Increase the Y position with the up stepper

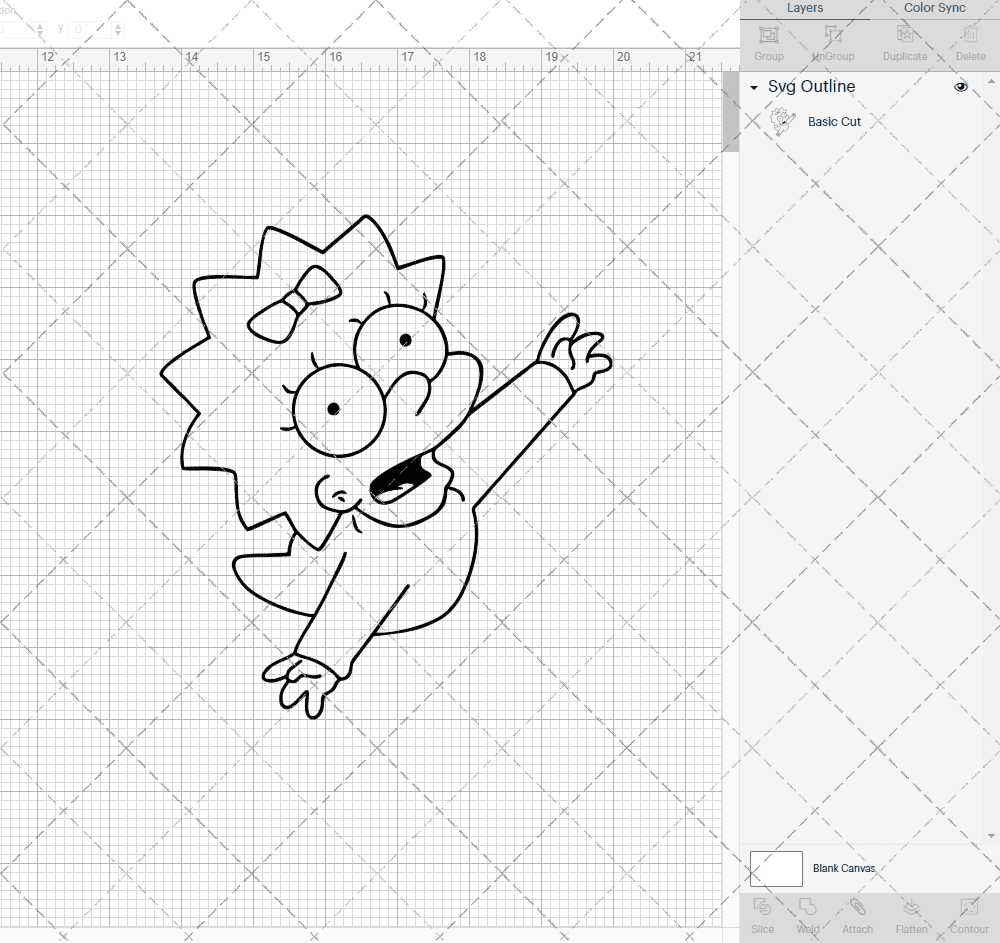118,25
